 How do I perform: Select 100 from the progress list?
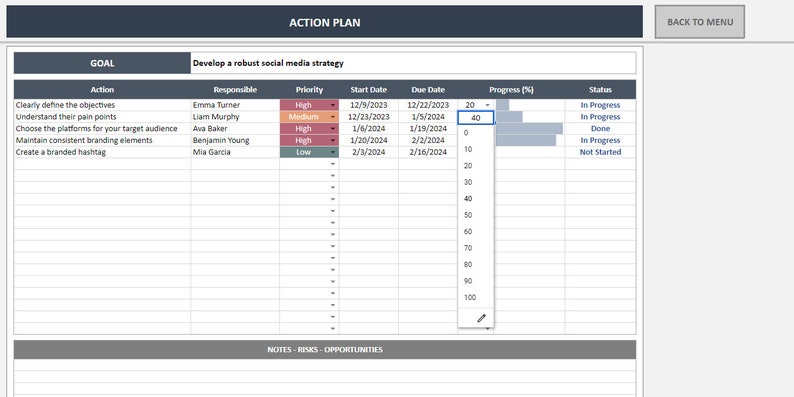coord(470,297)
